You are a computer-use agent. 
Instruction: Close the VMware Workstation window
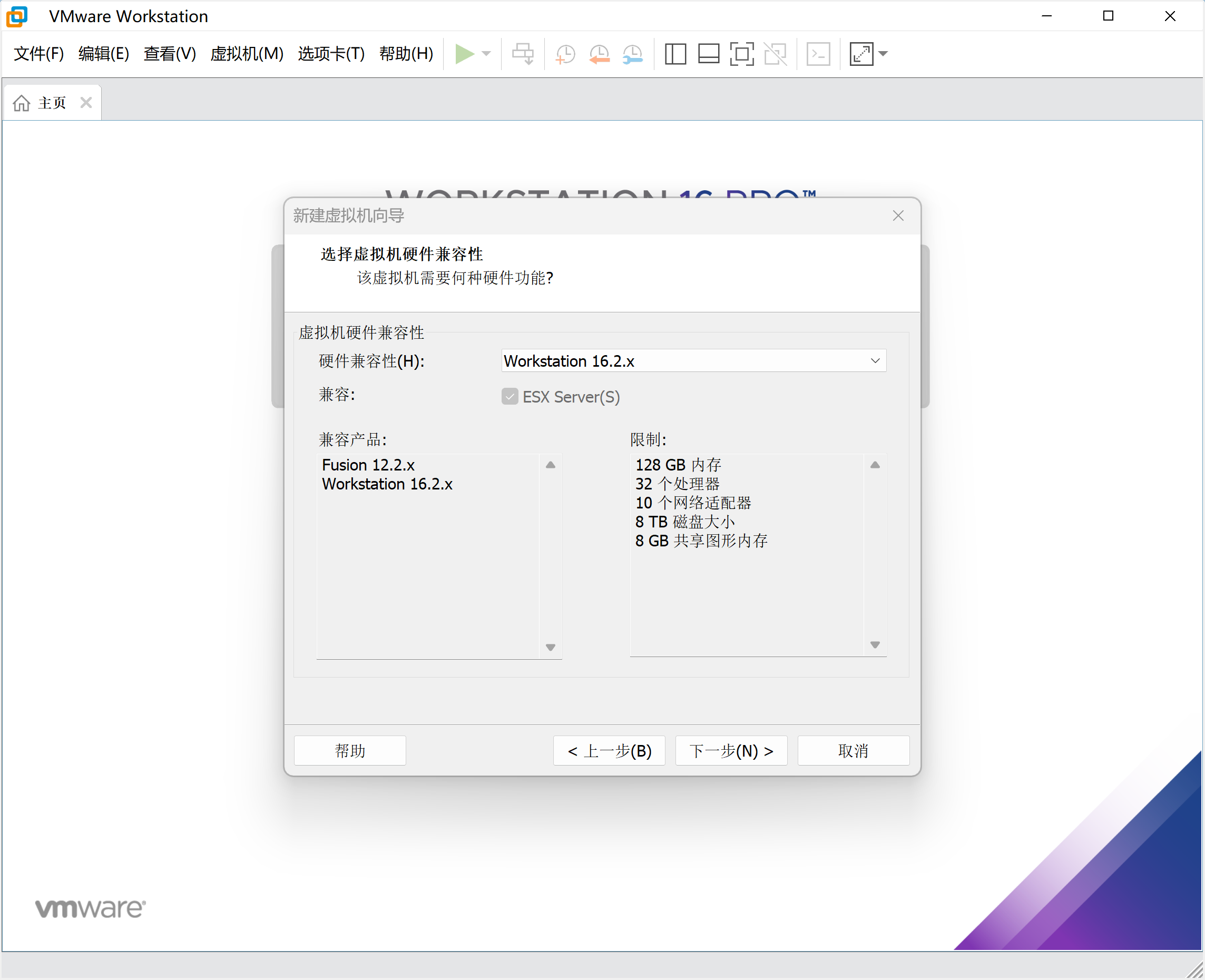click(x=1170, y=16)
